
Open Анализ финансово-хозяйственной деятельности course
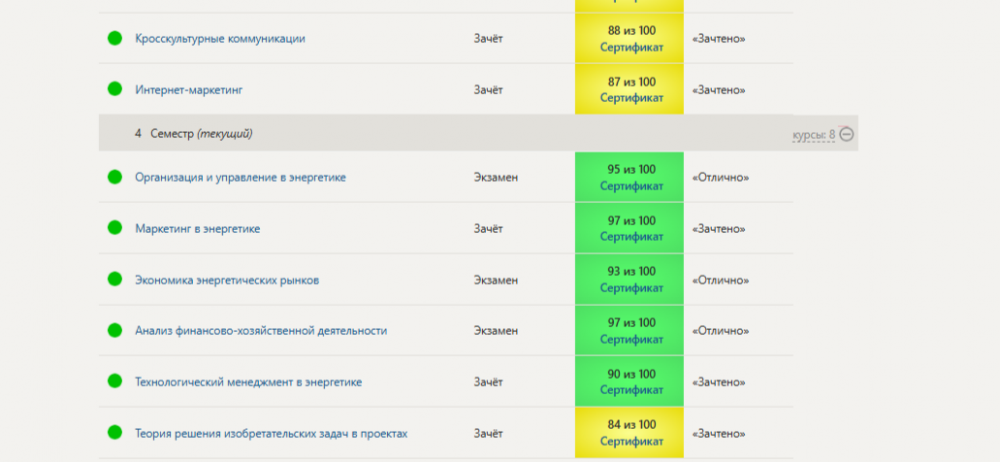pos(261,331)
